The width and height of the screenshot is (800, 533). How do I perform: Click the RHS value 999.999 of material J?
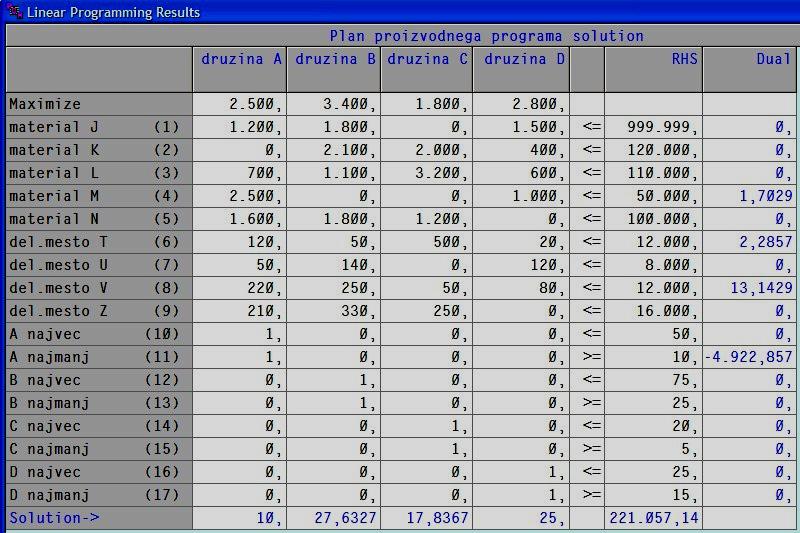[654, 127]
